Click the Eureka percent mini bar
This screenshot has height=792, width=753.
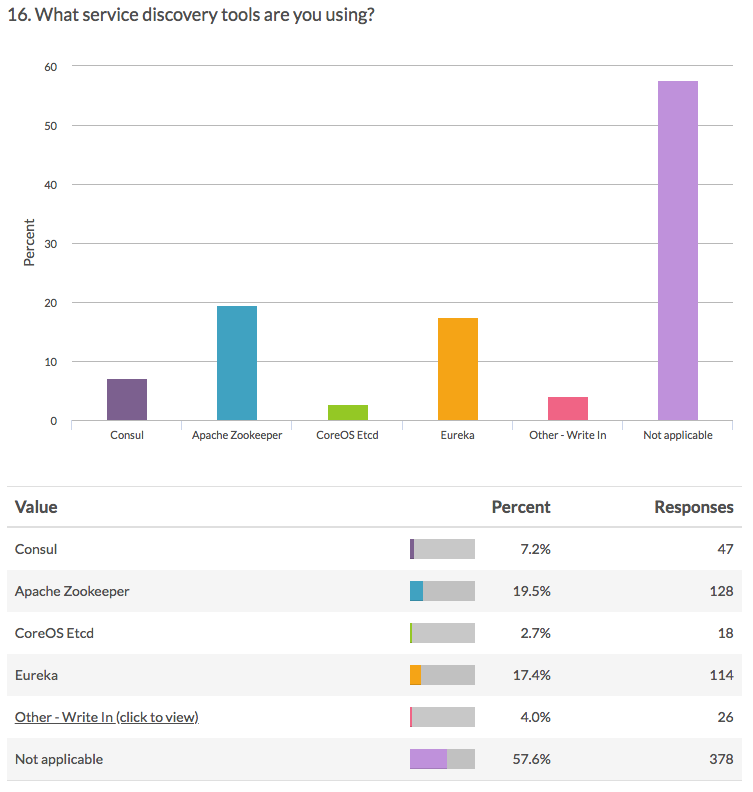(442, 675)
